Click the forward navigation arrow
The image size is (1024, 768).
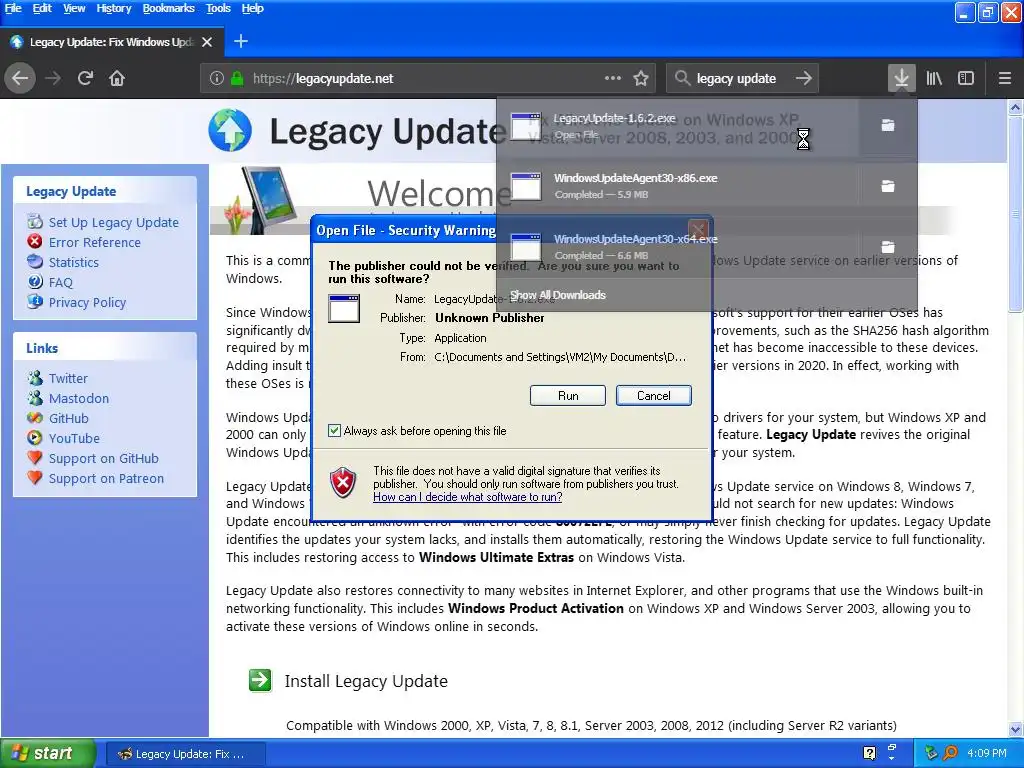53,78
